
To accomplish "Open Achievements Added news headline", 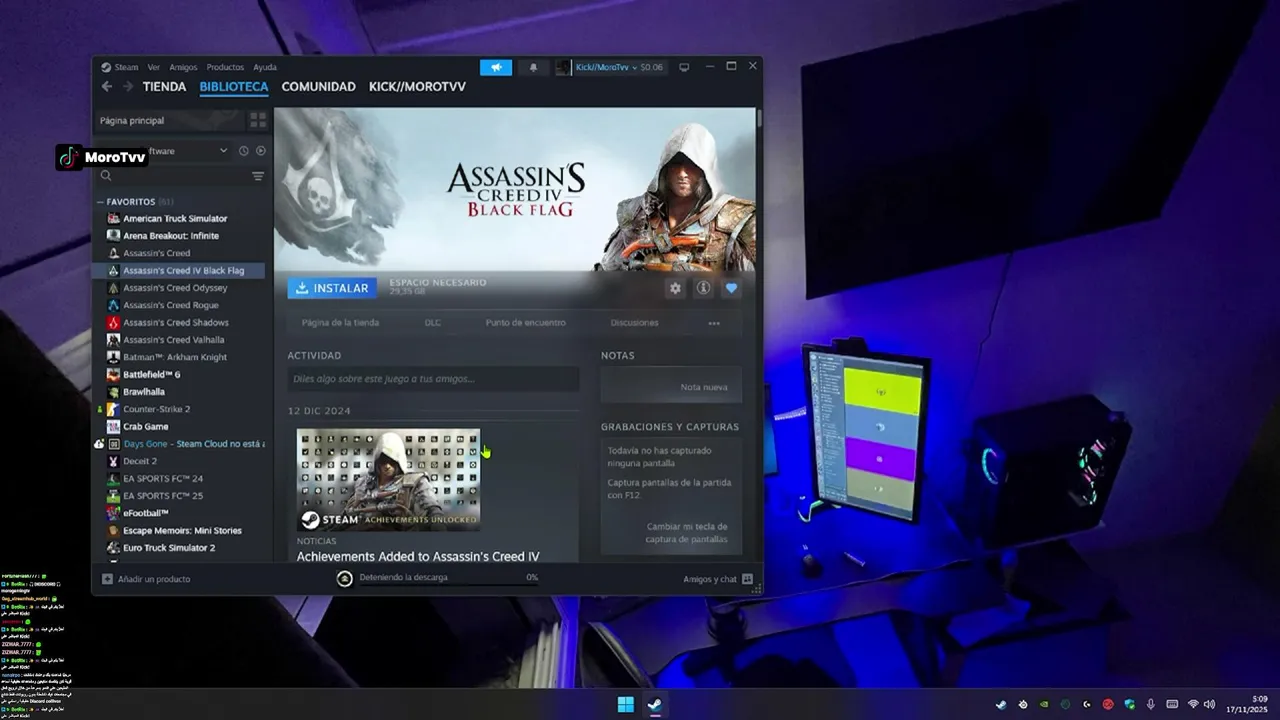I will [x=418, y=557].
